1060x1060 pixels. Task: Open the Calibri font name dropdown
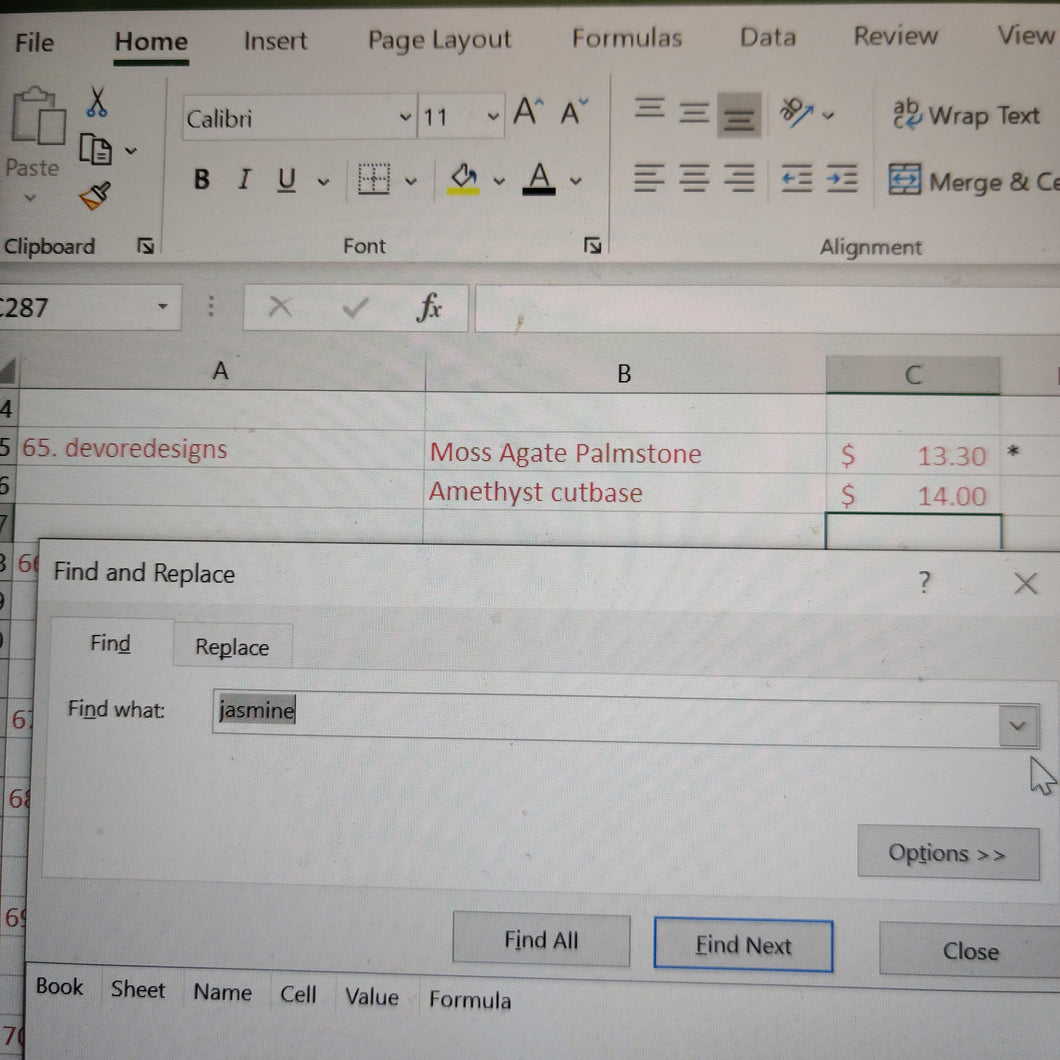tap(405, 118)
